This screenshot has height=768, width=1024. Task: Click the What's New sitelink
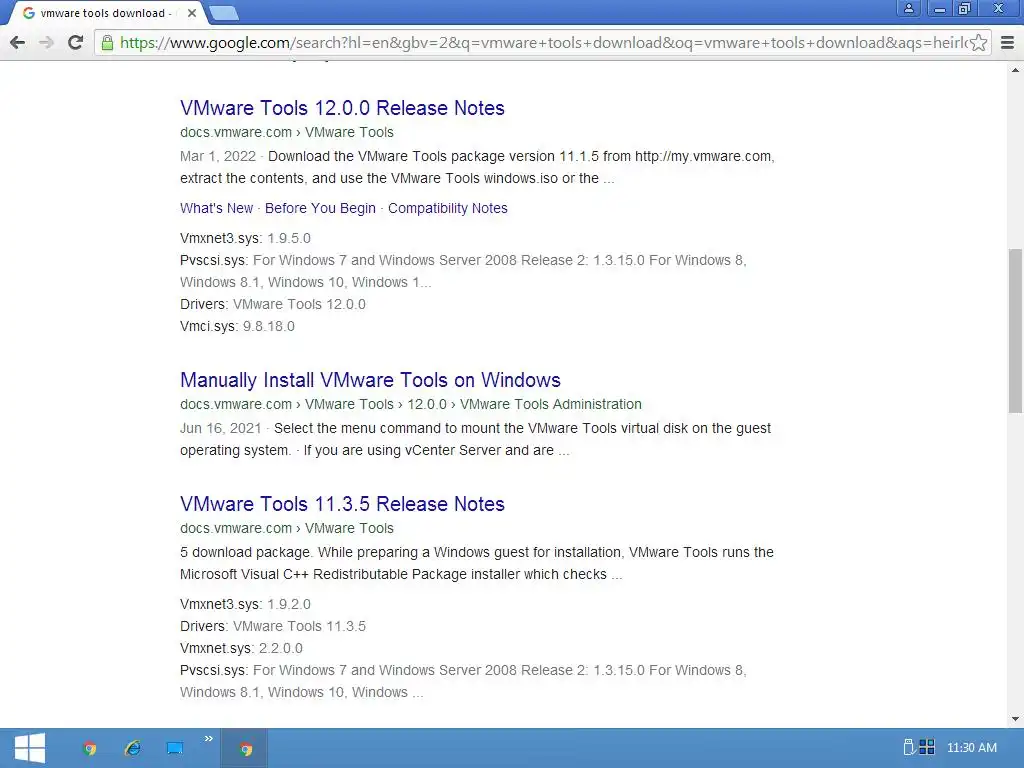pos(216,208)
